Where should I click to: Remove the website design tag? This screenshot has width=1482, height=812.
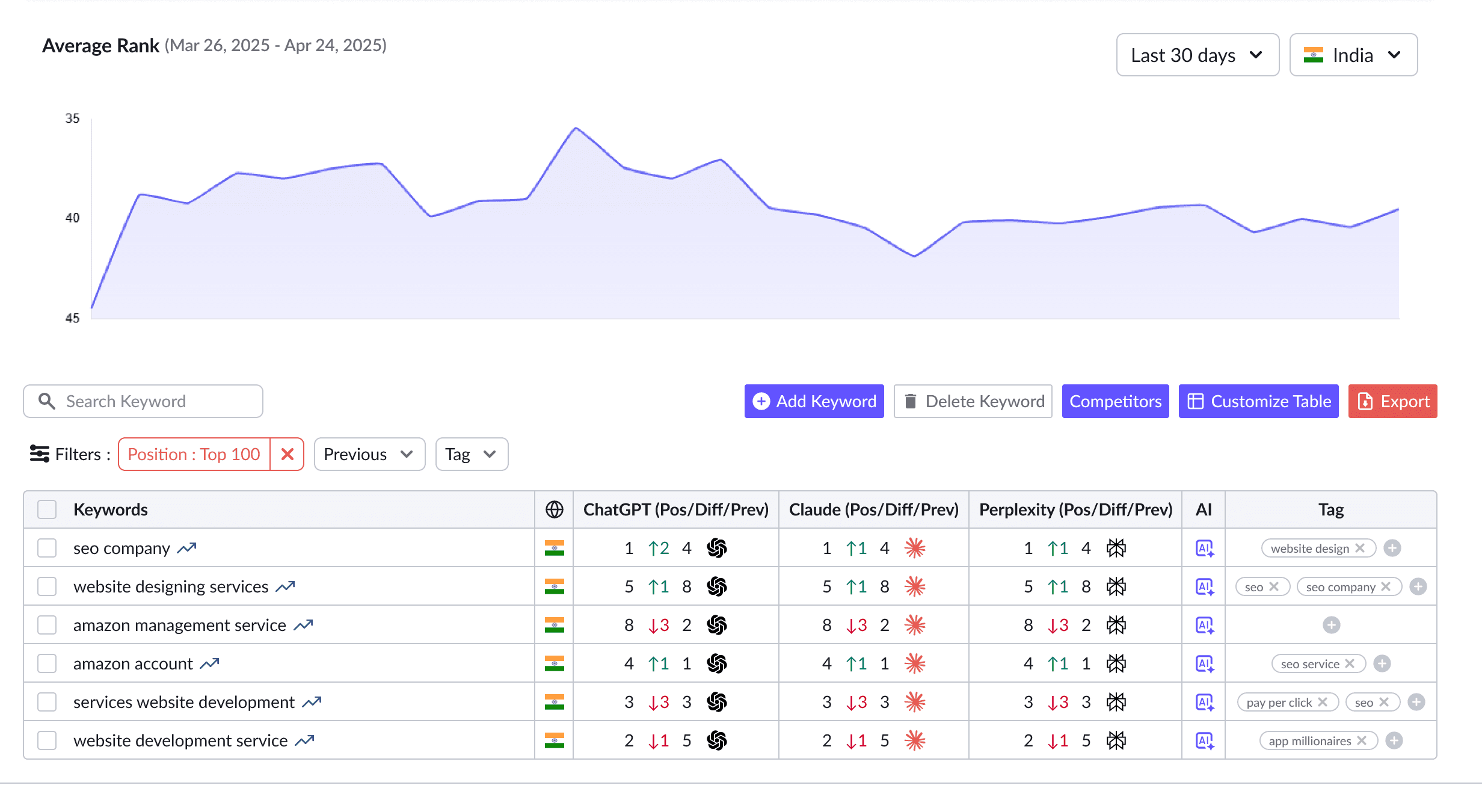[x=1360, y=548]
